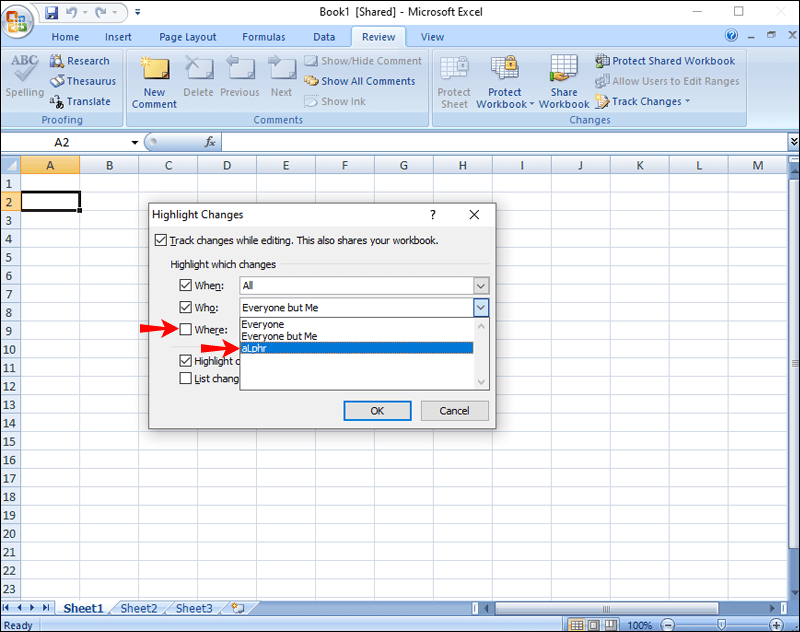
Task: Open the When dropdown arrow
Action: click(x=481, y=286)
